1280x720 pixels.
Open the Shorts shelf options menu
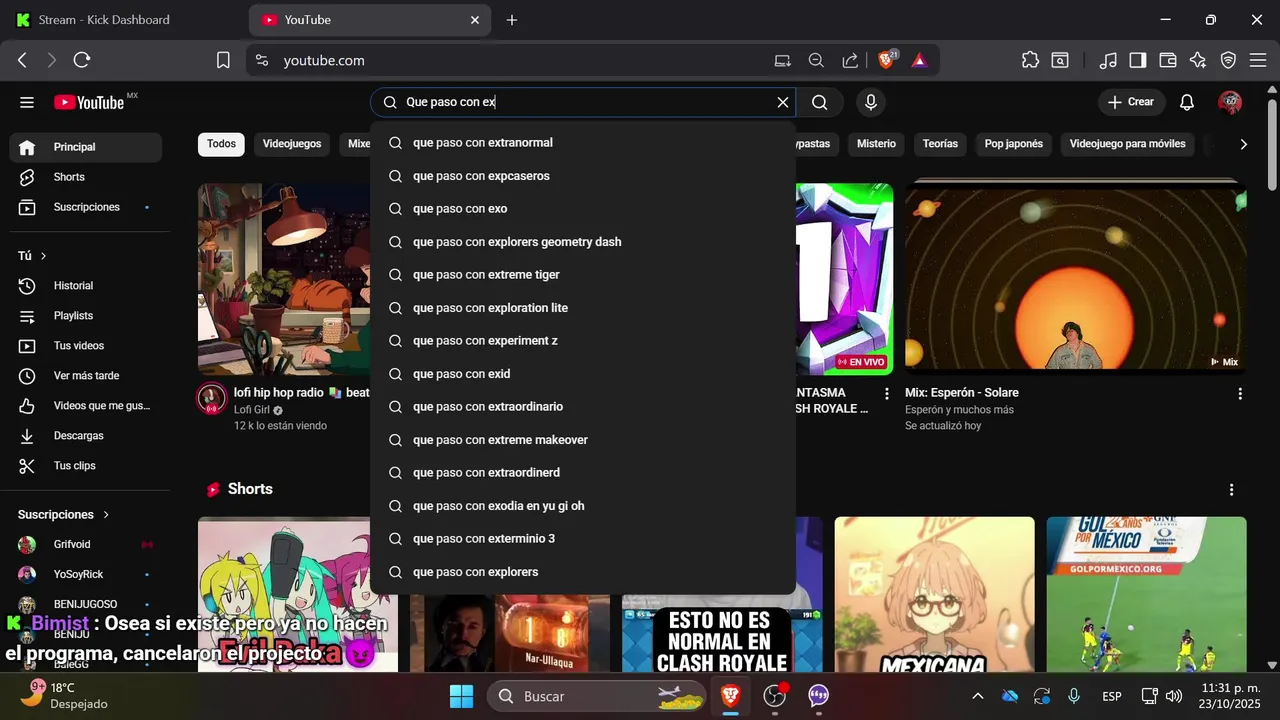point(1232,490)
